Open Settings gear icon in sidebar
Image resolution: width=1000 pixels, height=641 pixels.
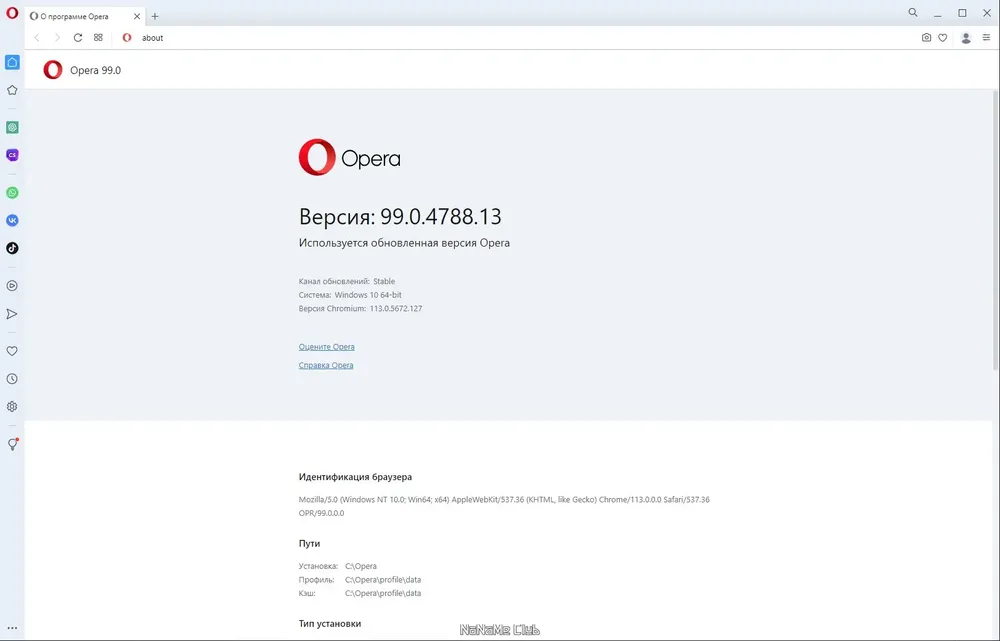12,406
